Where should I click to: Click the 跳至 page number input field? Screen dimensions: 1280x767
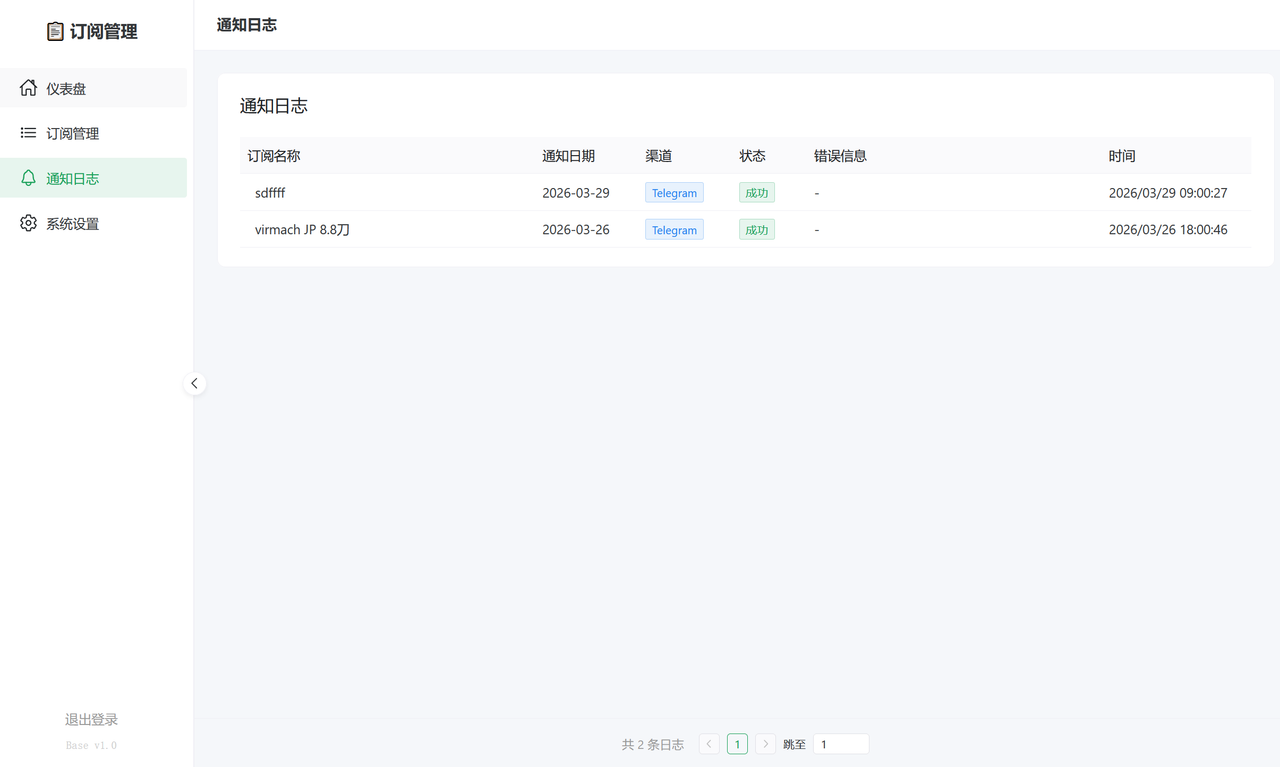tap(841, 744)
